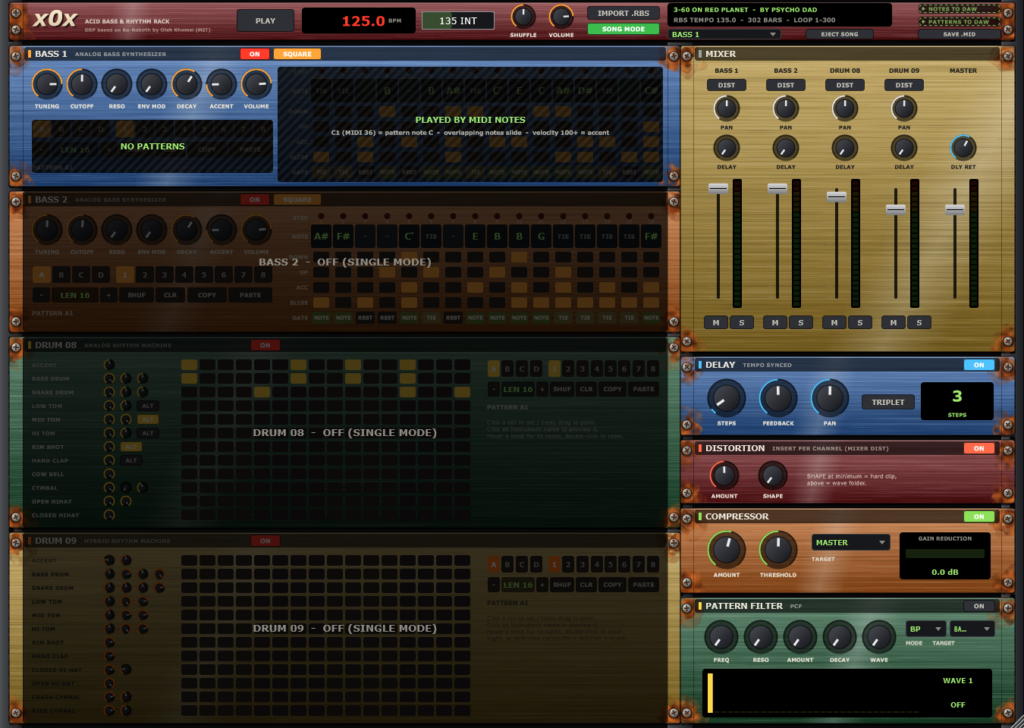Screen dimensions: 1024x728
Task: Open the pattern filter TARGET dropdown
Action: point(971,629)
